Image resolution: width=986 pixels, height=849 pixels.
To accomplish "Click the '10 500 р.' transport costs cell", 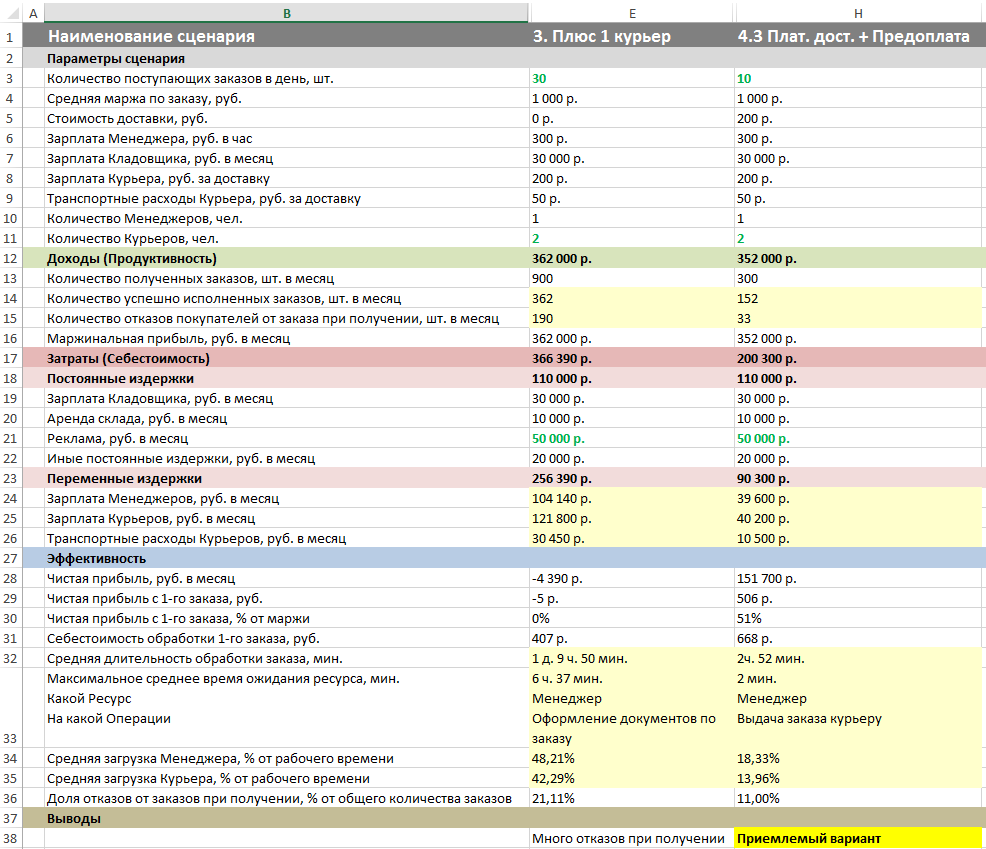I will click(x=858, y=539).
